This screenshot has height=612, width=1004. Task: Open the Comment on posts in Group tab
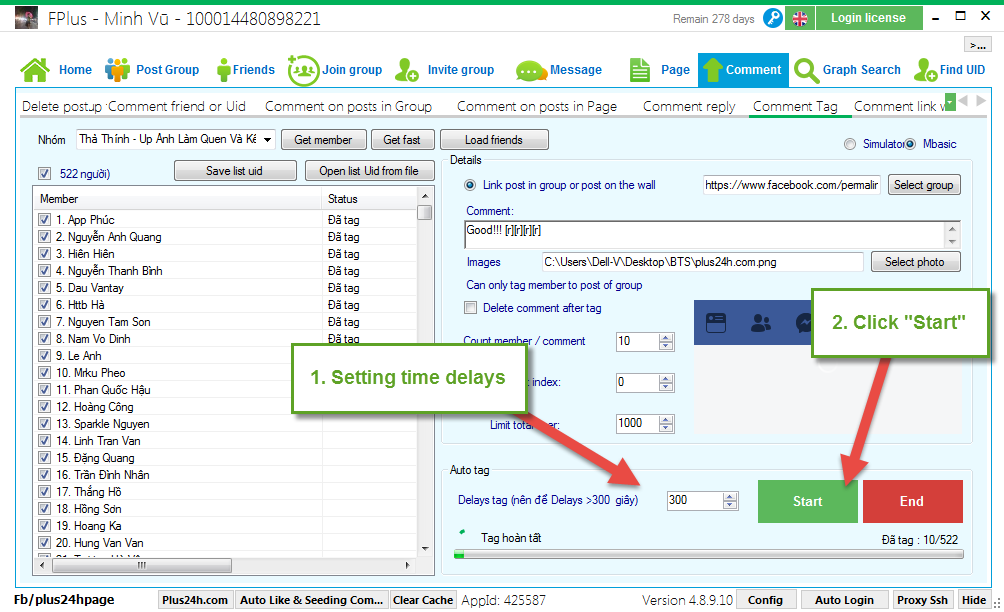coord(348,106)
